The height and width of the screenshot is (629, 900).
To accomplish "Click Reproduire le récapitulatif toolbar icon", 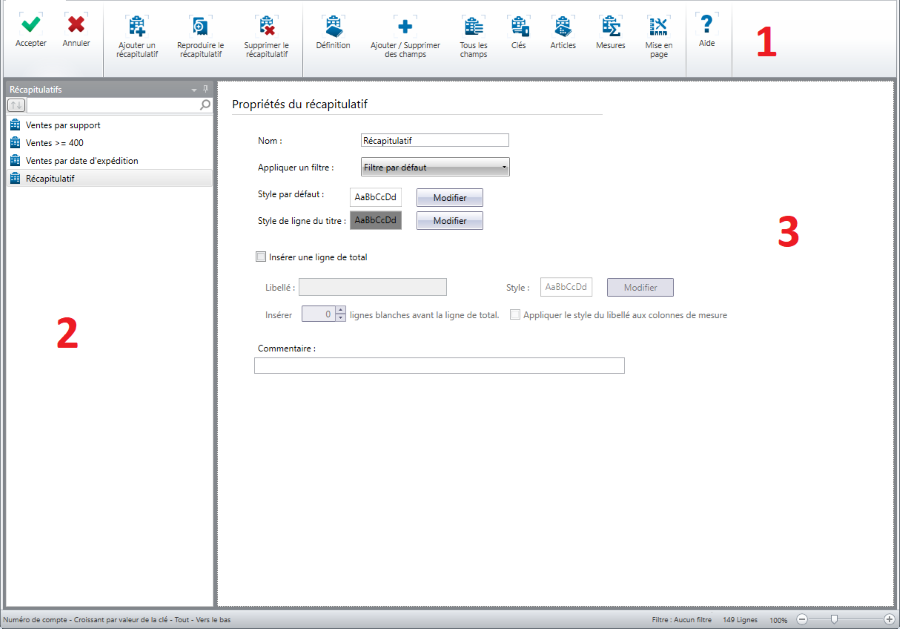I will pyautogui.click(x=200, y=26).
